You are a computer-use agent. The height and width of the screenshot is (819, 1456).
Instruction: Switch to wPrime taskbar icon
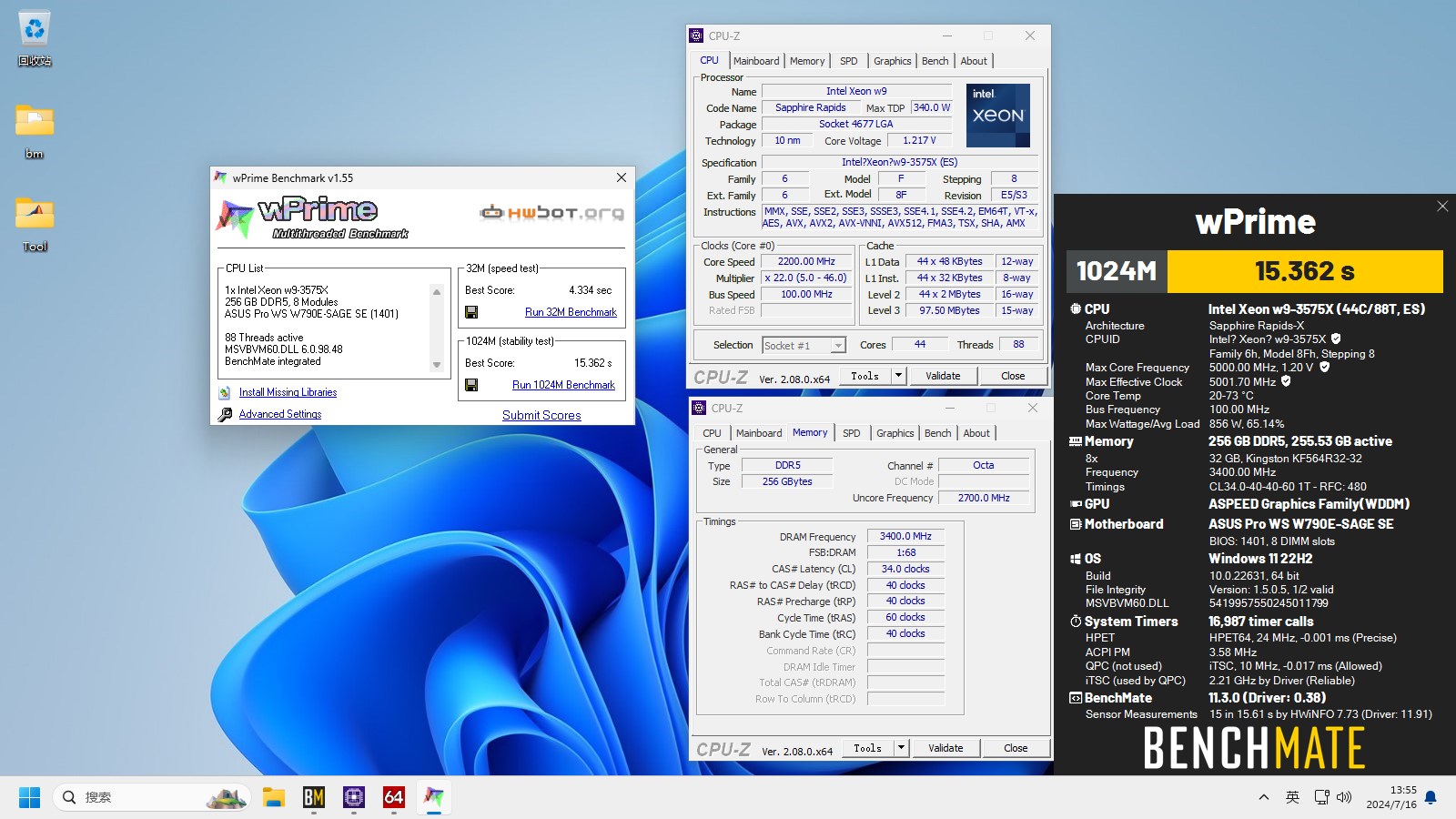tap(434, 798)
